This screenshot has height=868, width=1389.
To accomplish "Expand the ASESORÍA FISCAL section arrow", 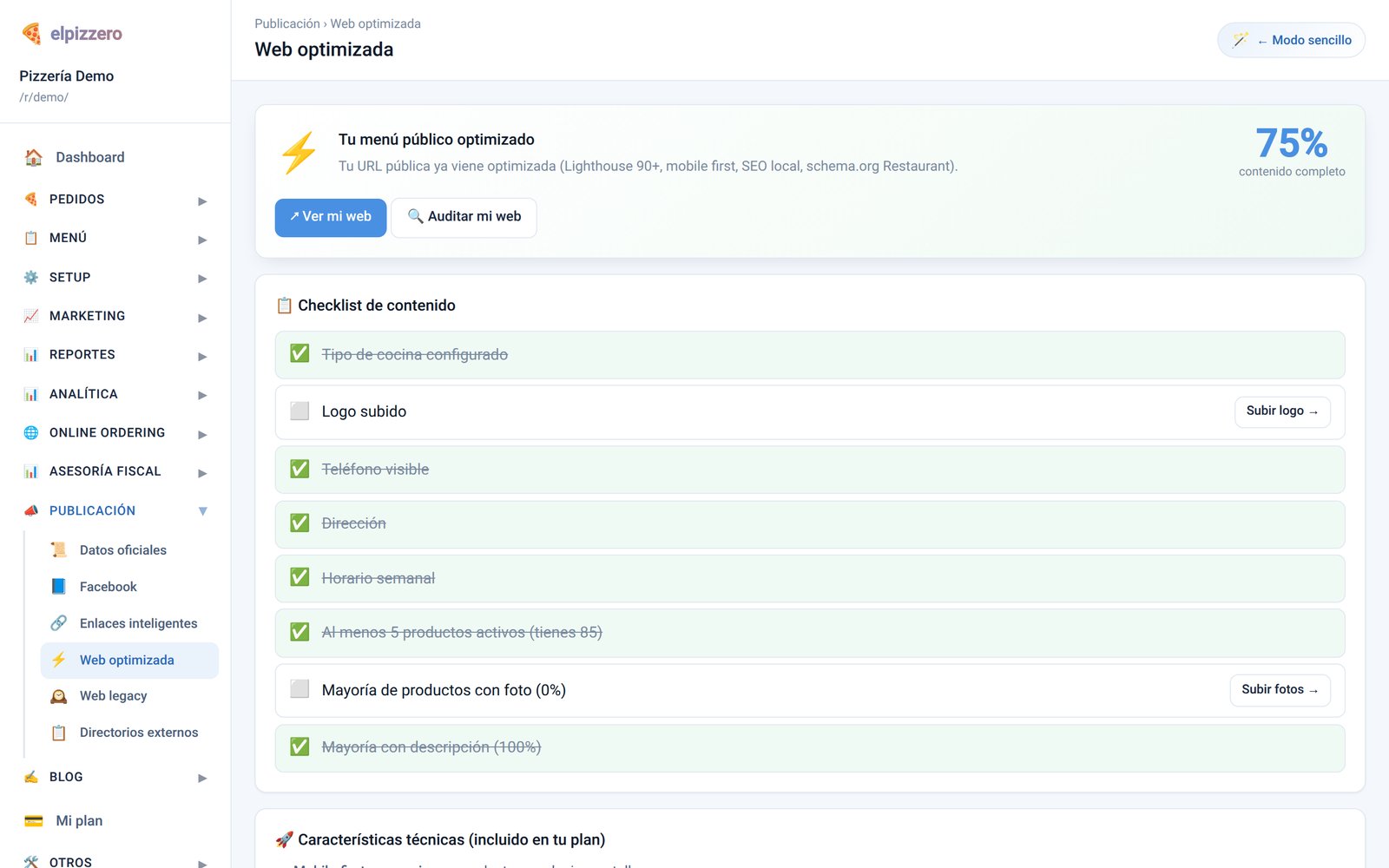I will click(202, 473).
